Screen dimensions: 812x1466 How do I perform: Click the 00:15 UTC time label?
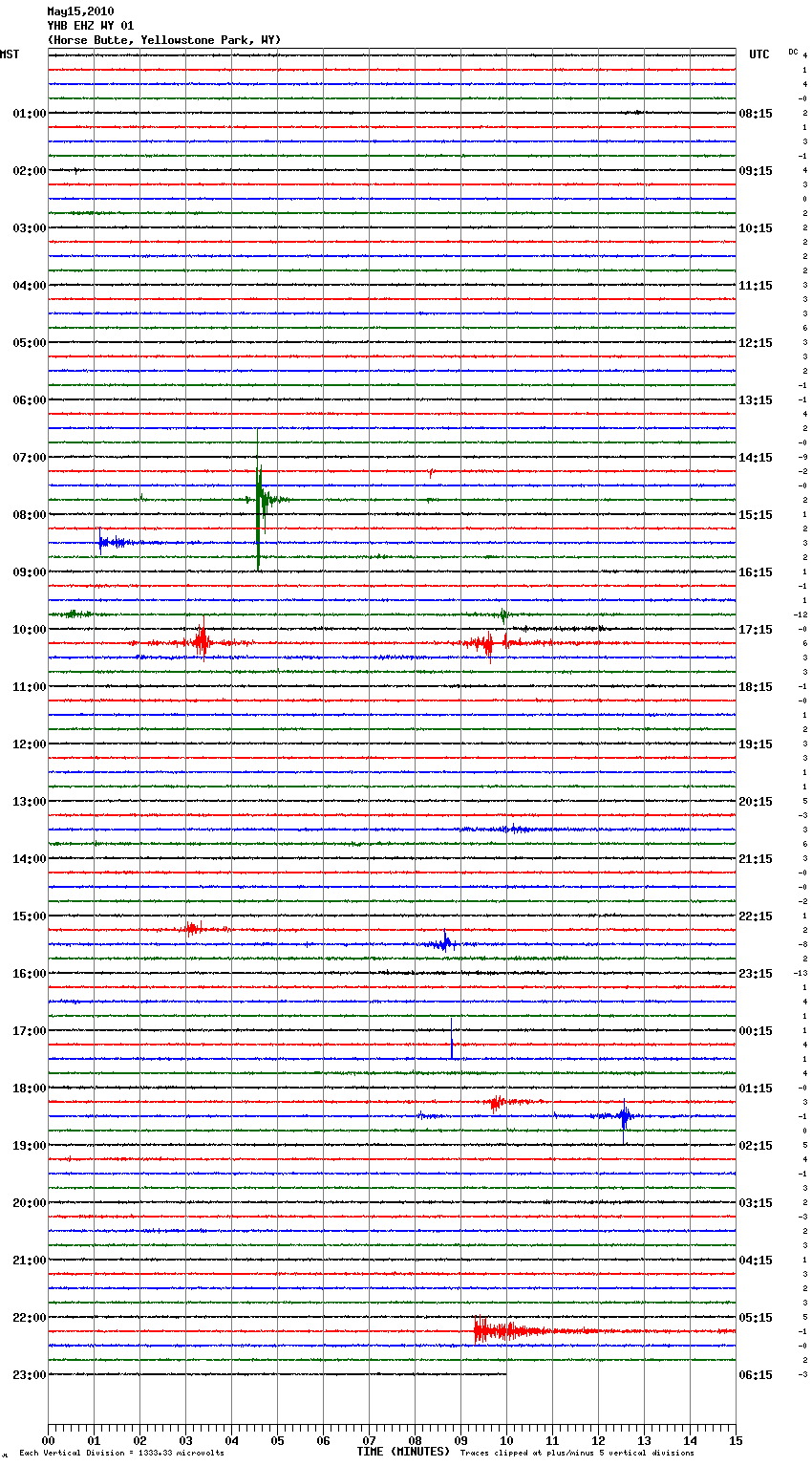coord(756,1031)
